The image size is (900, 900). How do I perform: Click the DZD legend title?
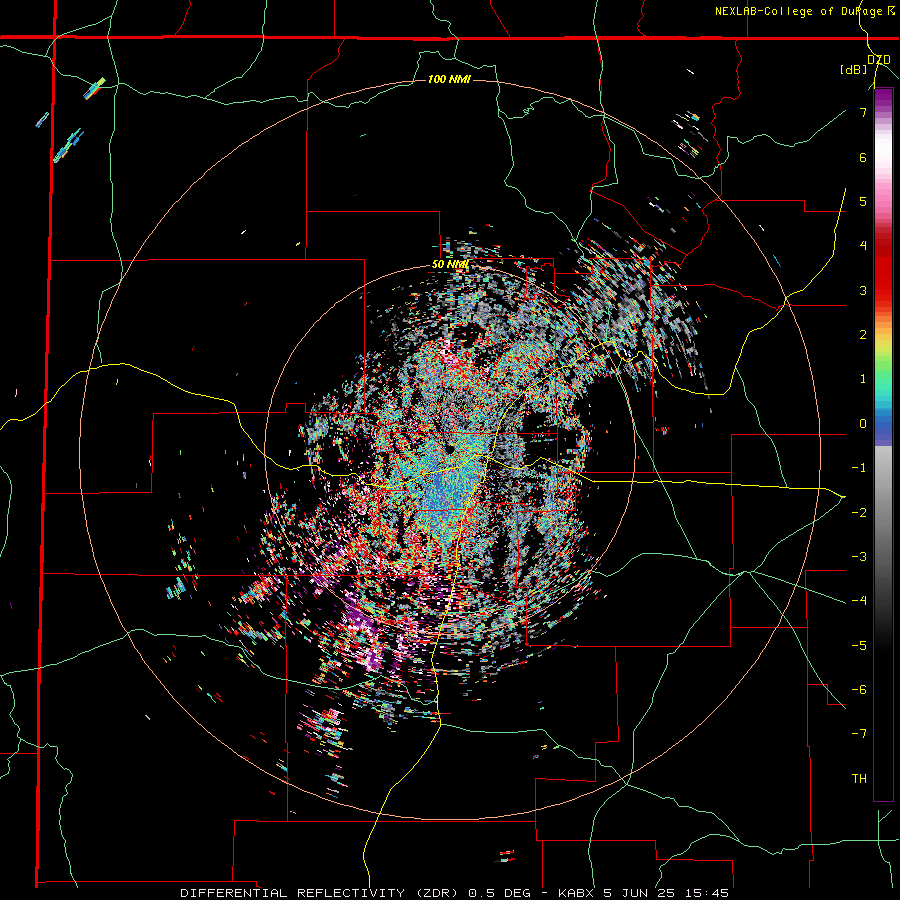(879, 59)
